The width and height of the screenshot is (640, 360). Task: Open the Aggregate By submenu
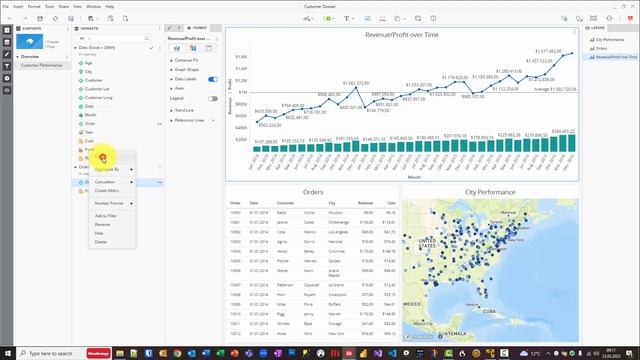112,169
